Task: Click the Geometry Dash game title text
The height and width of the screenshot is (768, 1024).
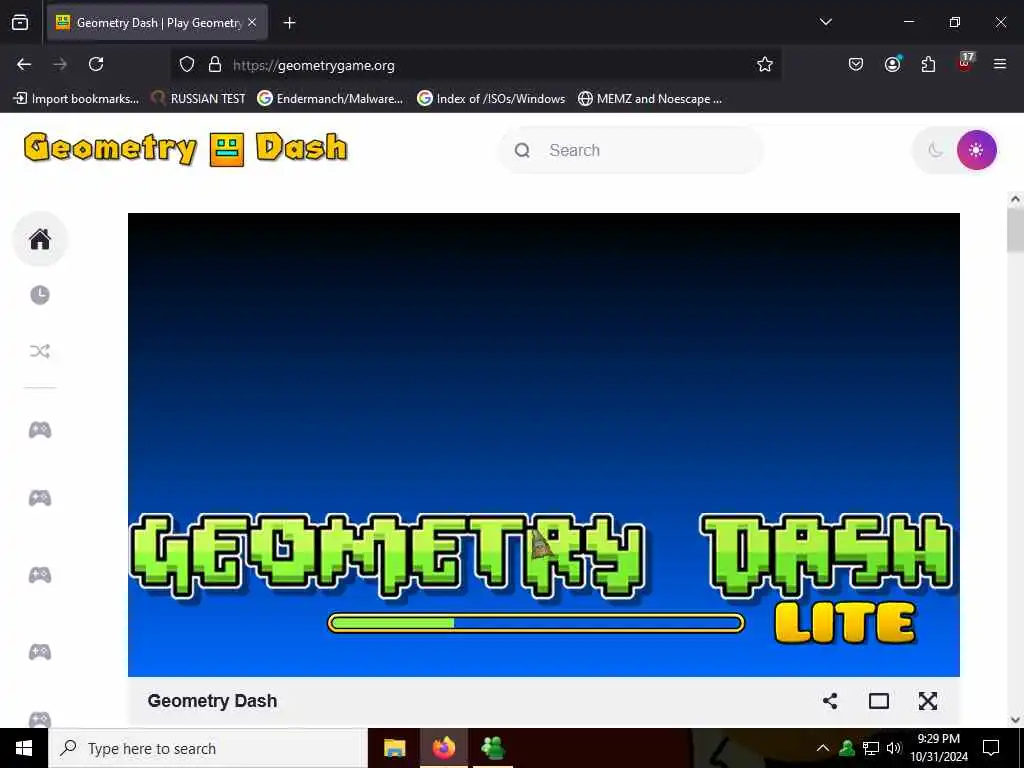Action: (212, 701)
